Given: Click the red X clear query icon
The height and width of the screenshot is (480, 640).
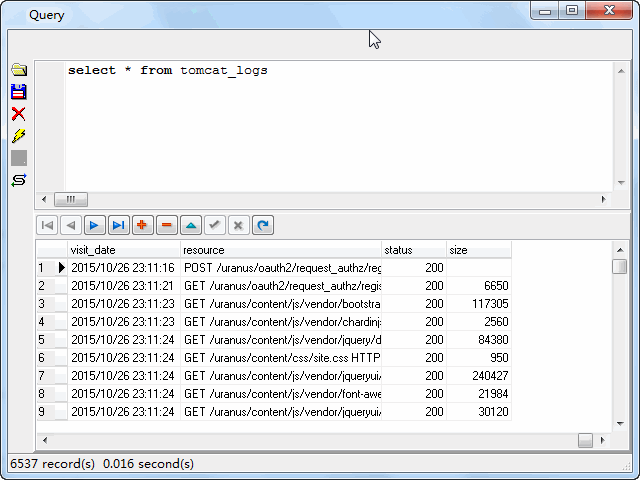Looking at the screenshot, I should point(18,114).
